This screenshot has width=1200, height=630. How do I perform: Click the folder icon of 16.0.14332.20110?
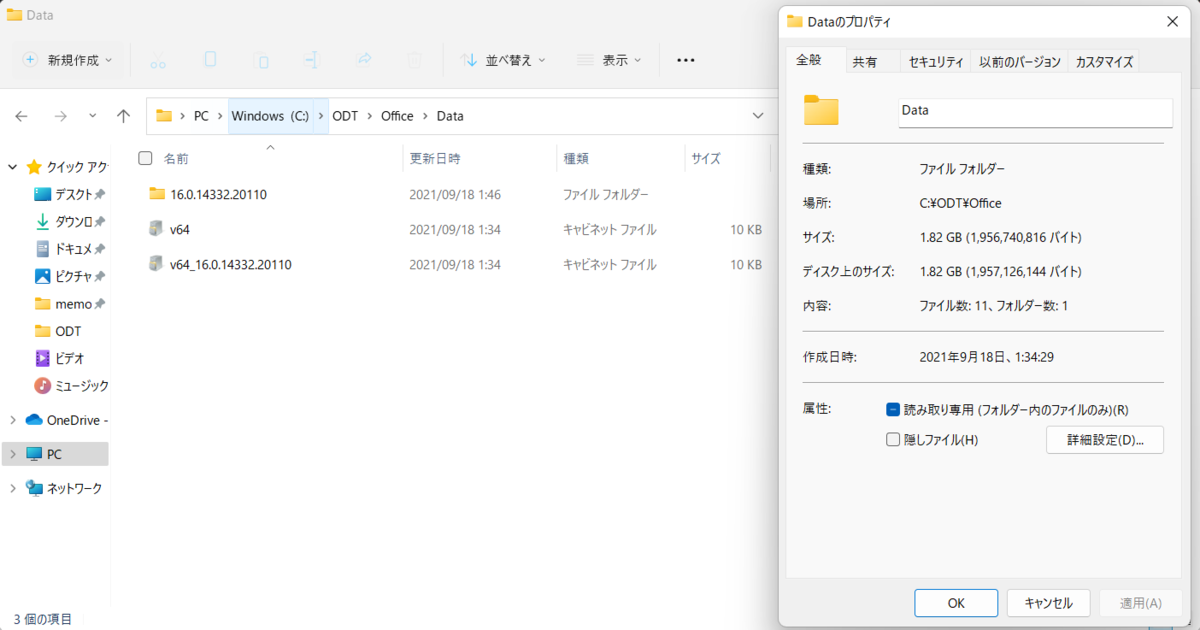click(156, 194)
